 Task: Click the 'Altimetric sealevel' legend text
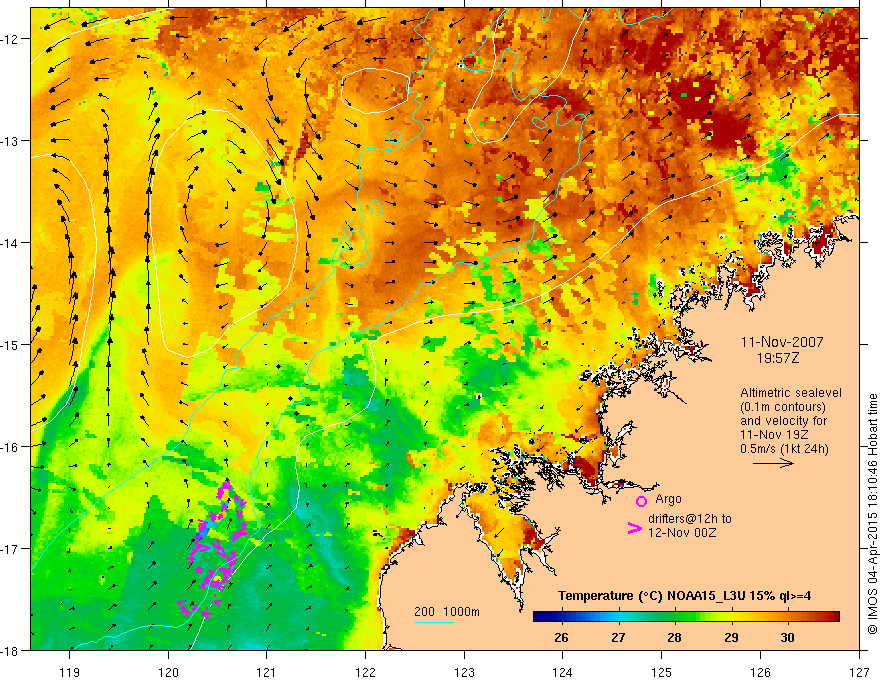[791, 393]
